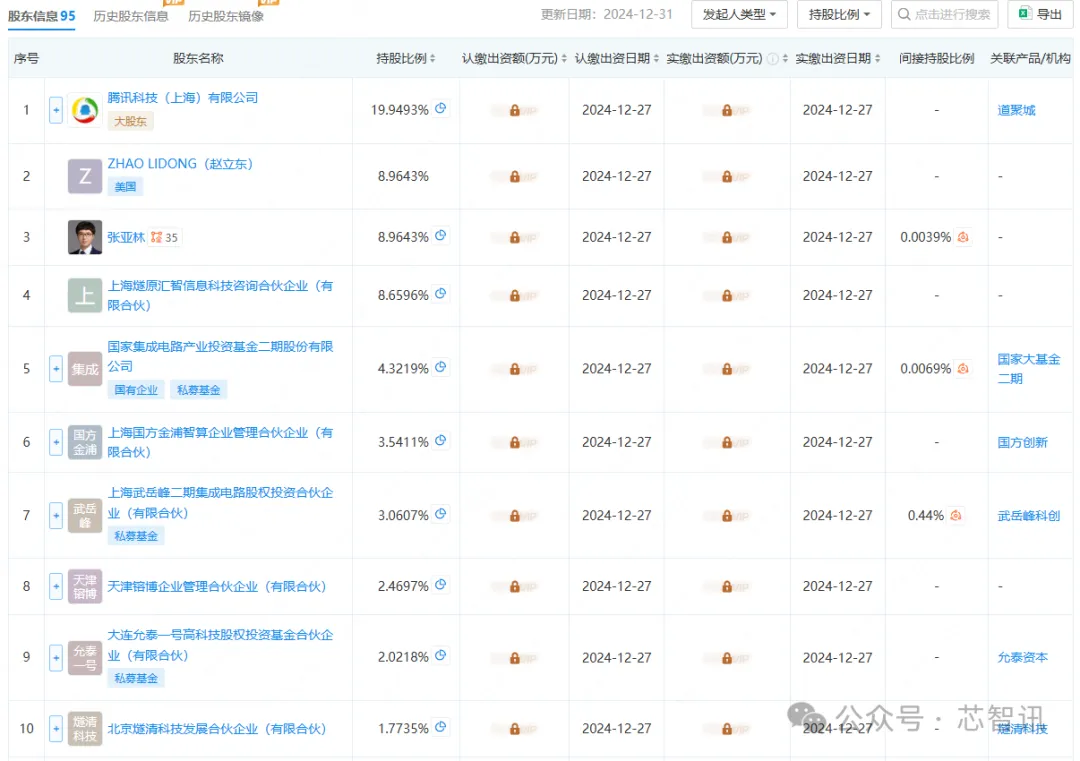Open the 发起人类型 dropdown
Screen dimensions: 1080x761
[x=738, y=14]
